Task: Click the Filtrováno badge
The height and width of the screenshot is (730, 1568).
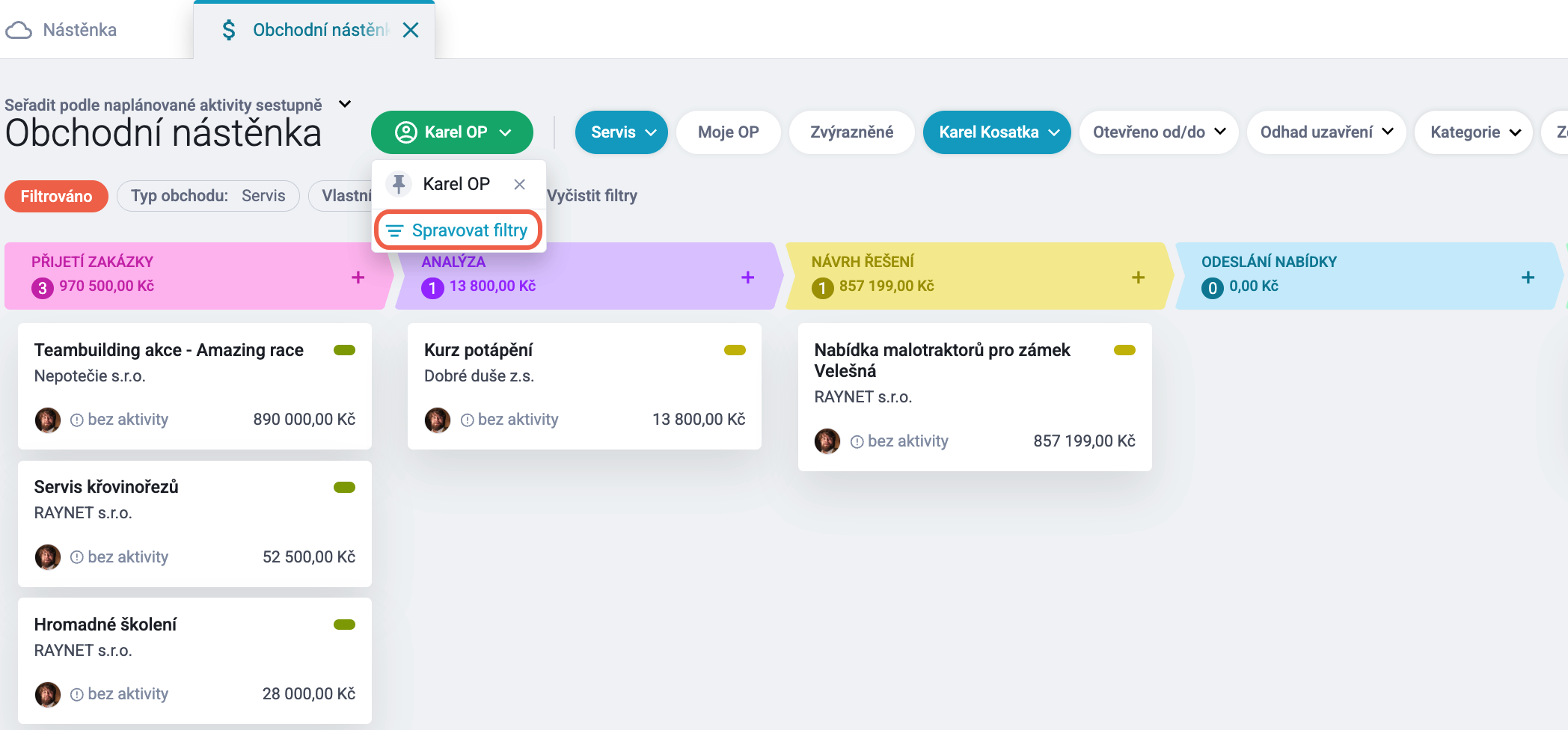Action: point(56,197)
